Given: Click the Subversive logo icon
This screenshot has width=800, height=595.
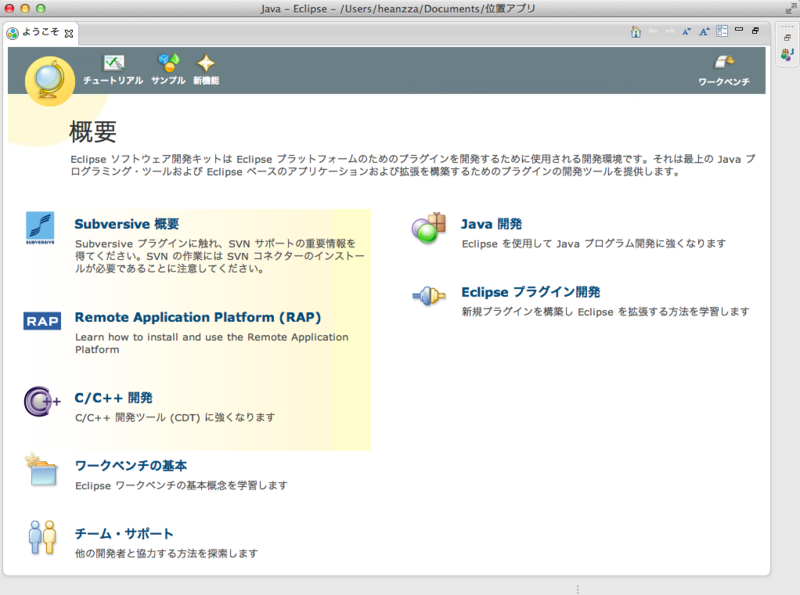Looking at the screenshot, I should 40,226.
